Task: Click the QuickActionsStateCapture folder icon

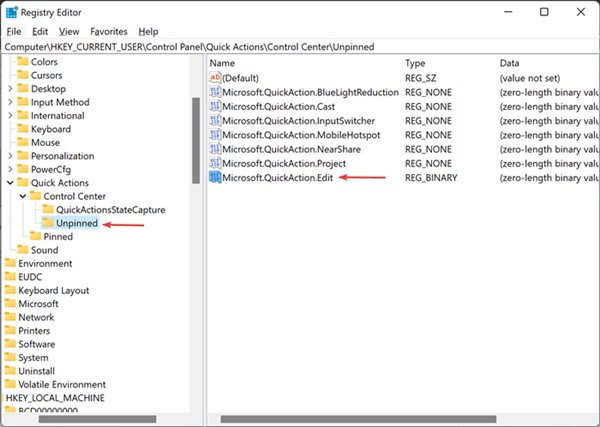Action: 47,210
